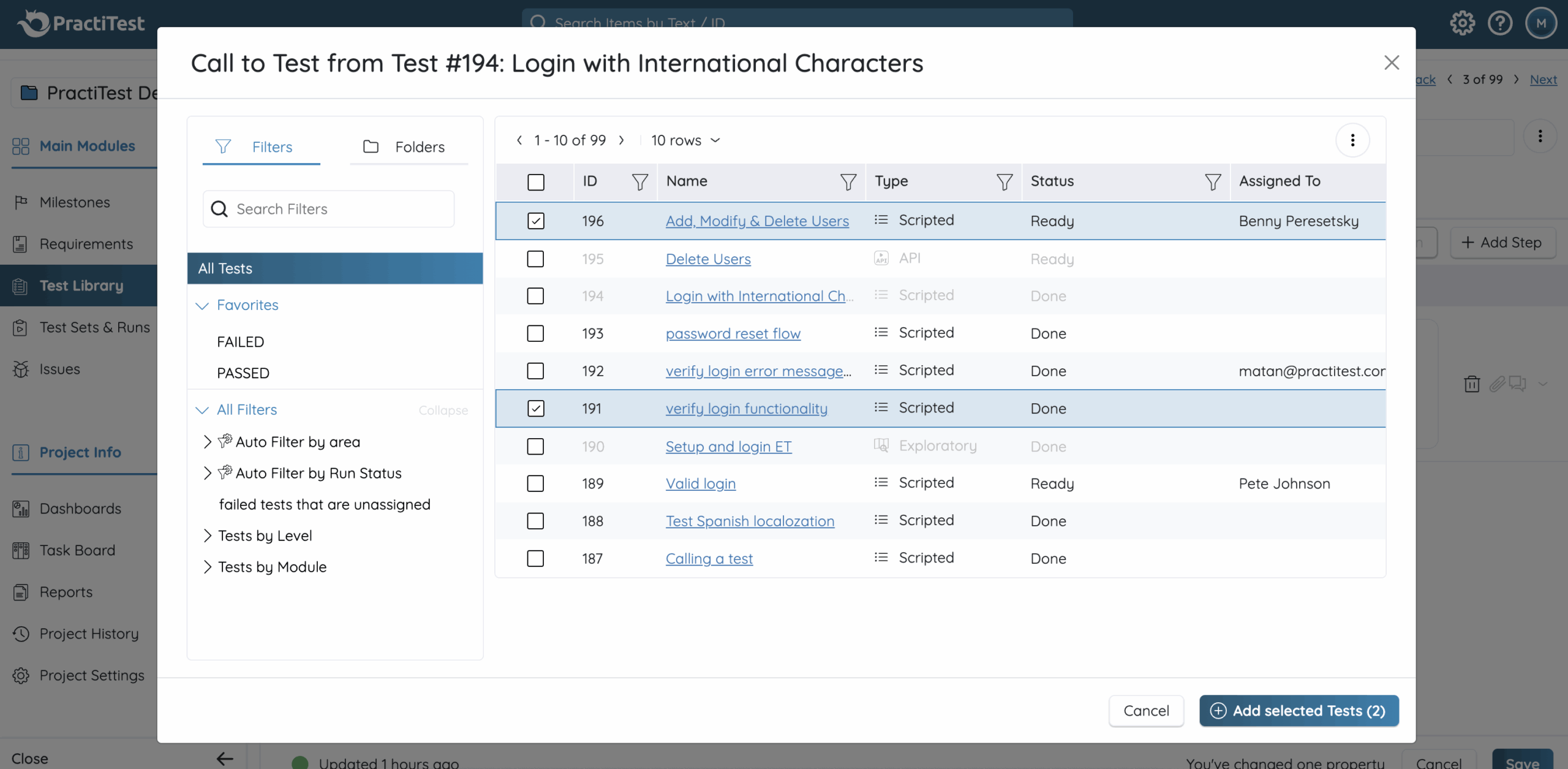Click the ID column filter icon
The image size is (1568, 769).
(x=639, y=182)
